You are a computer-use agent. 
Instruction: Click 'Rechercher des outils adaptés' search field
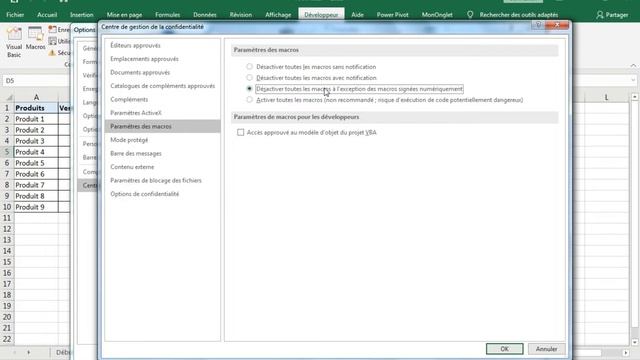518,15
